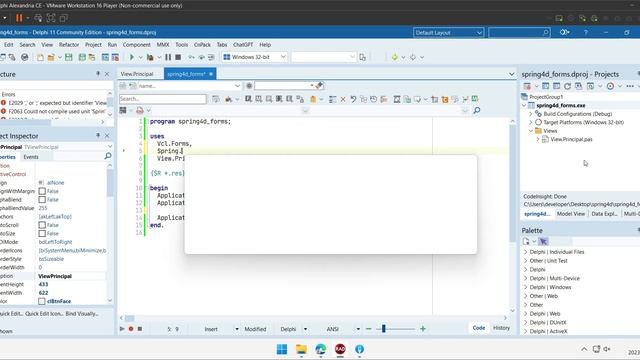Click the Save All icon in main toolbar

[82, 57]
